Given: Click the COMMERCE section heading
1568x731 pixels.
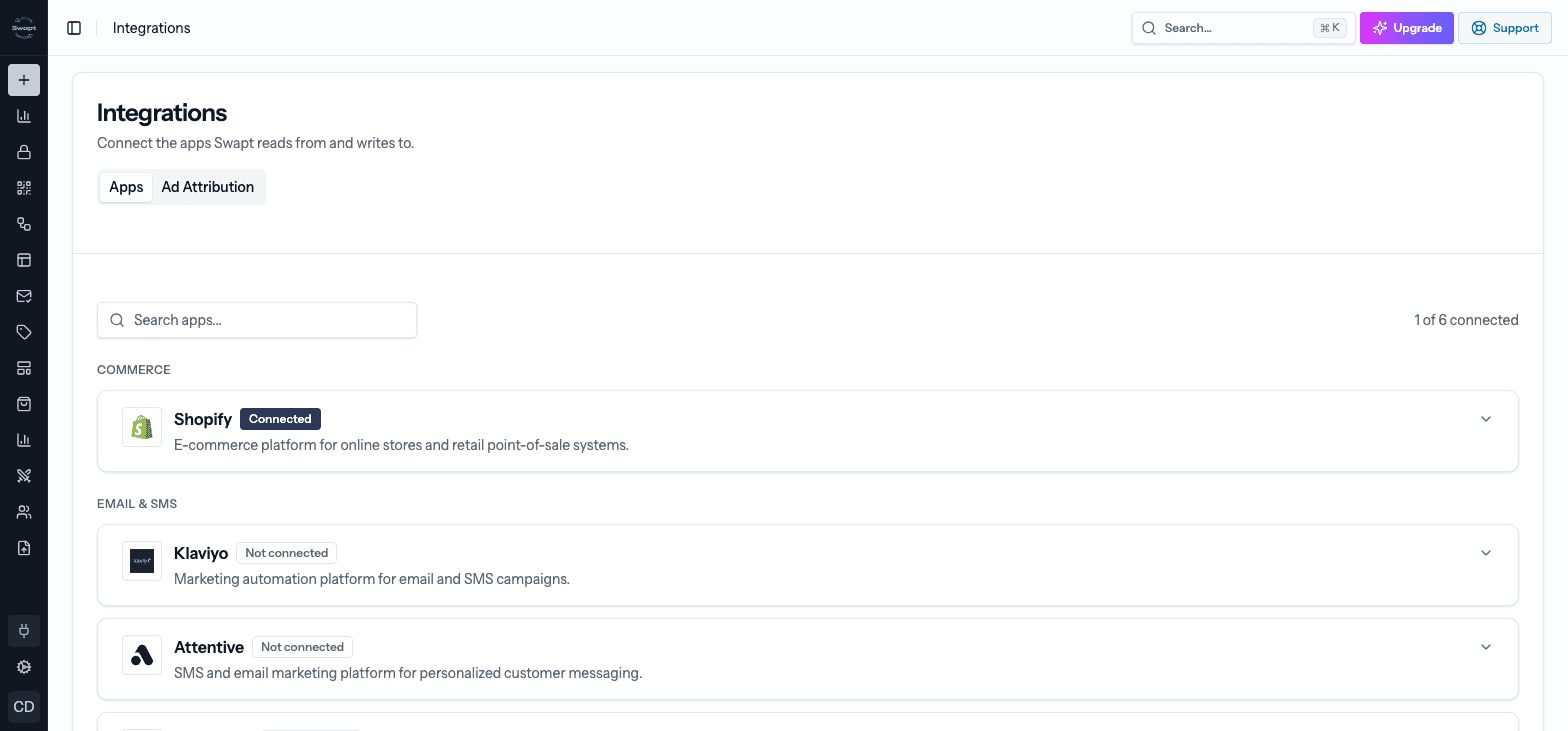Looking at the screenshot, I should click(134, 370).
